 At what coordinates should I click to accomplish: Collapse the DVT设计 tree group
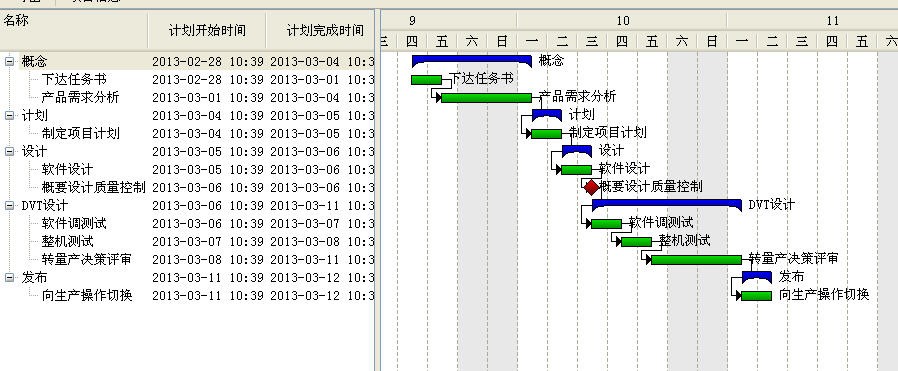click(9, 206)
